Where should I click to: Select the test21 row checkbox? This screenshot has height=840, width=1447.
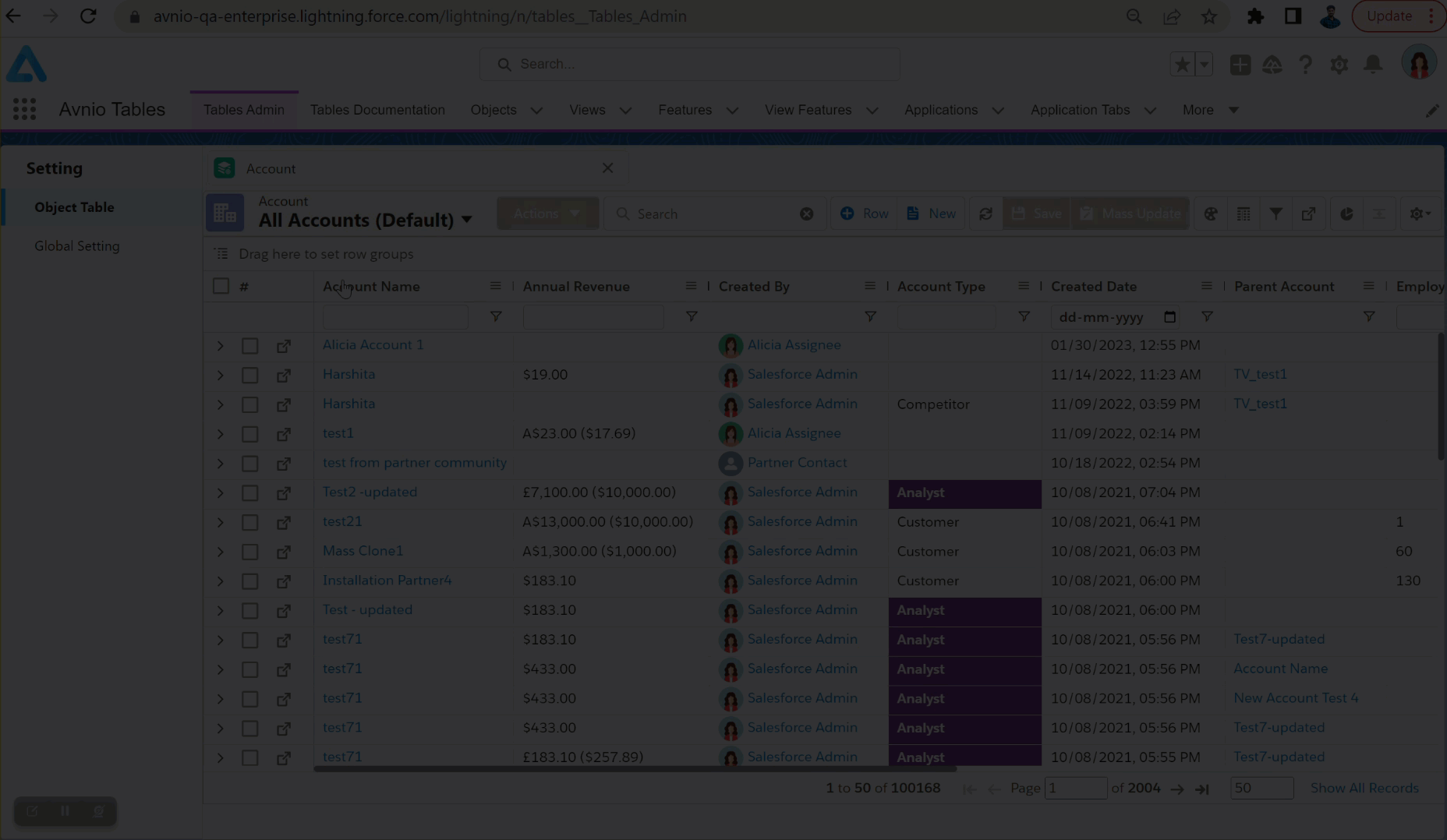[x=249, y=523]
